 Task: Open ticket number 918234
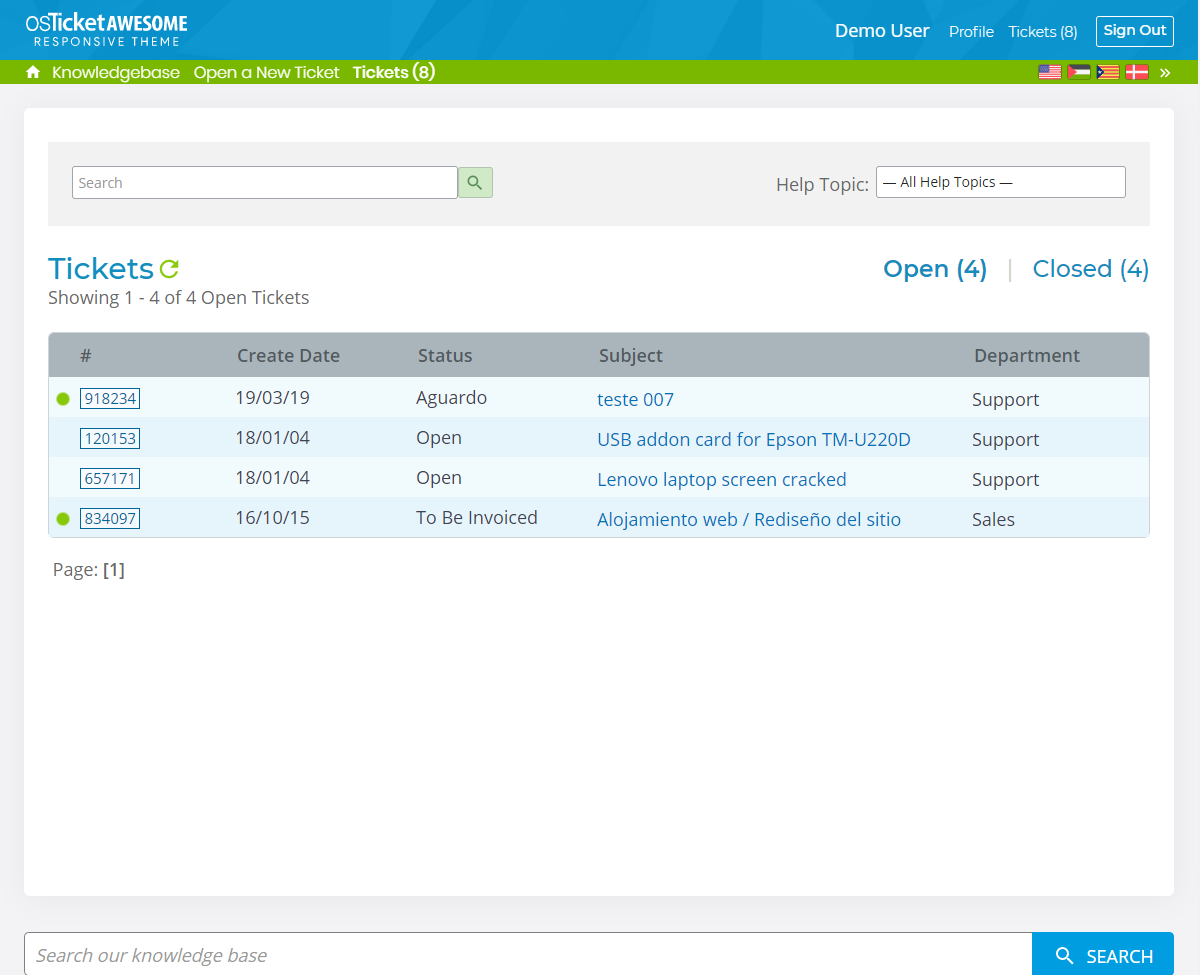coord(110,398)
